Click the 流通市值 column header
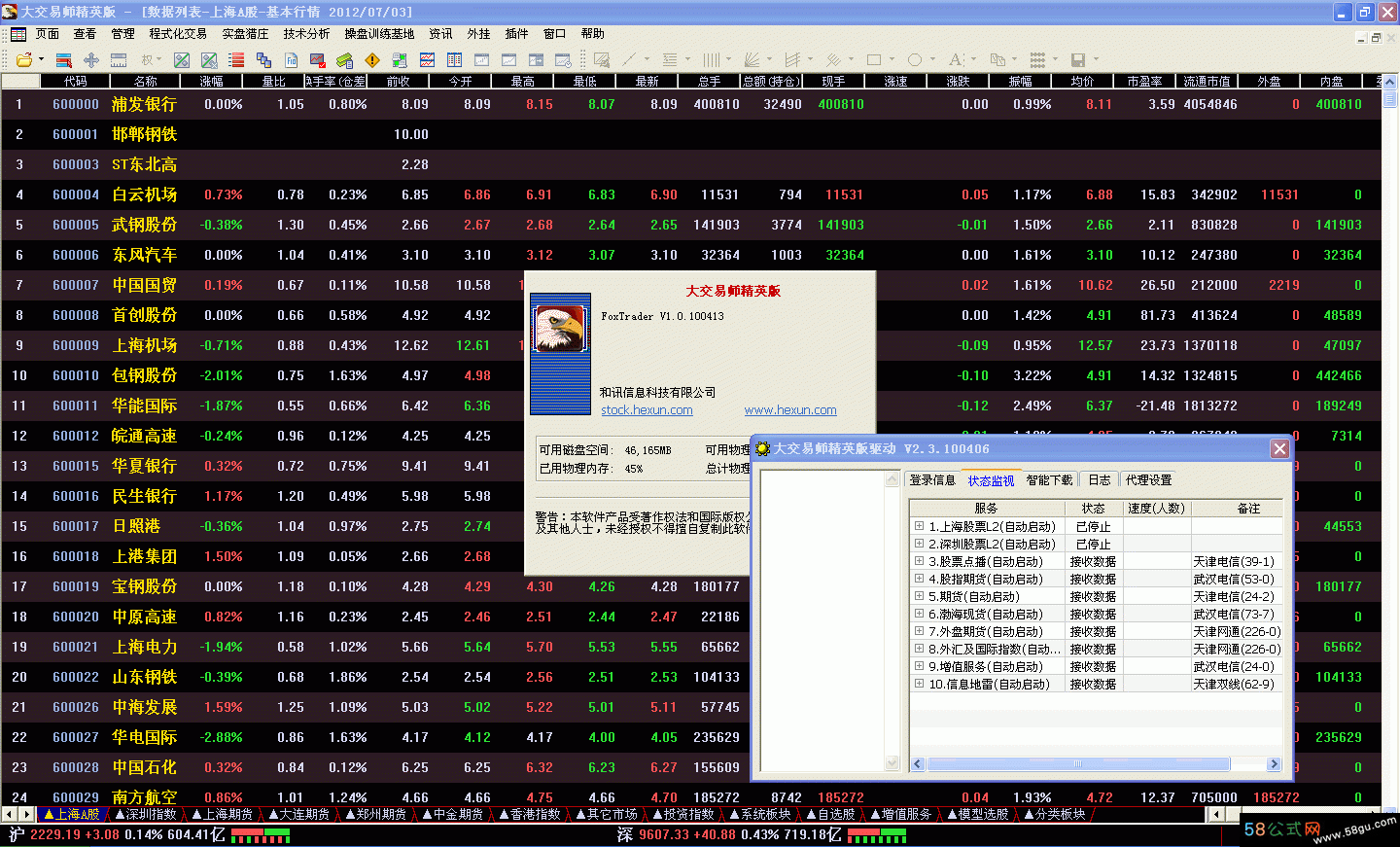Image resolution: width=1400 pixels, height=847 pixels. coord(1207,81)
